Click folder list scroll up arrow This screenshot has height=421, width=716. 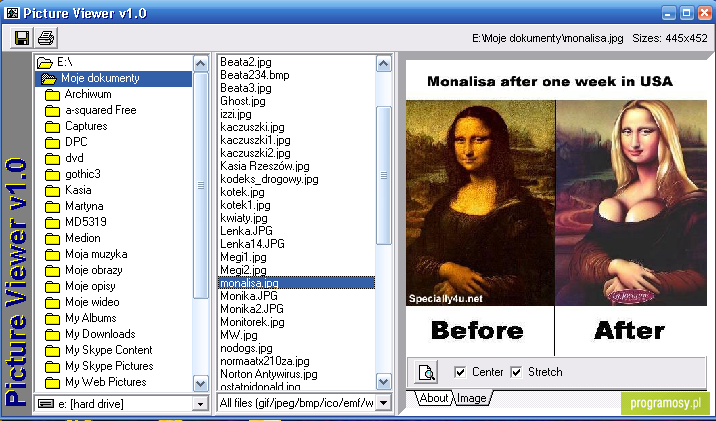200,63
